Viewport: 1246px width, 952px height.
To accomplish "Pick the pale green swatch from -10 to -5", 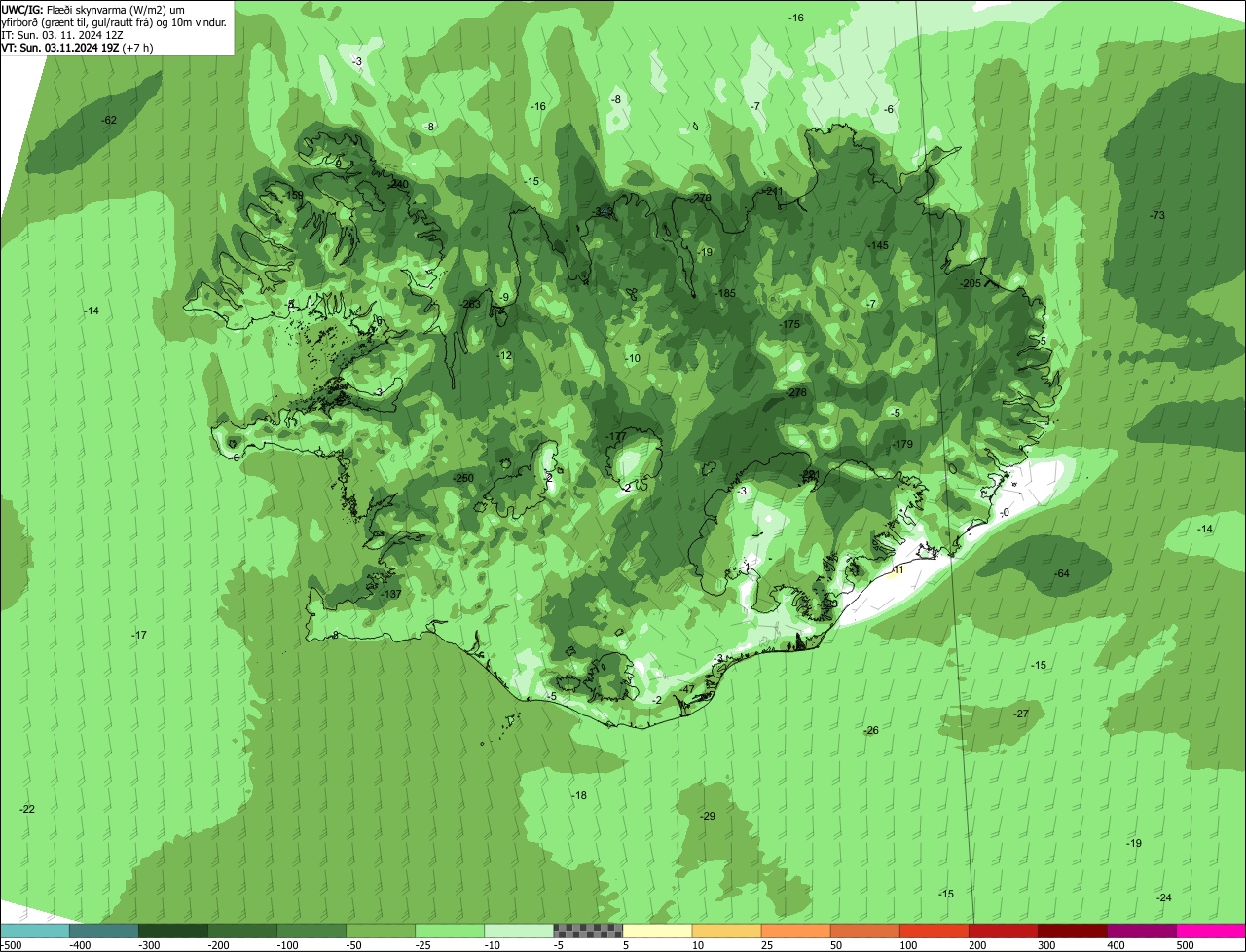I will 519,931.
